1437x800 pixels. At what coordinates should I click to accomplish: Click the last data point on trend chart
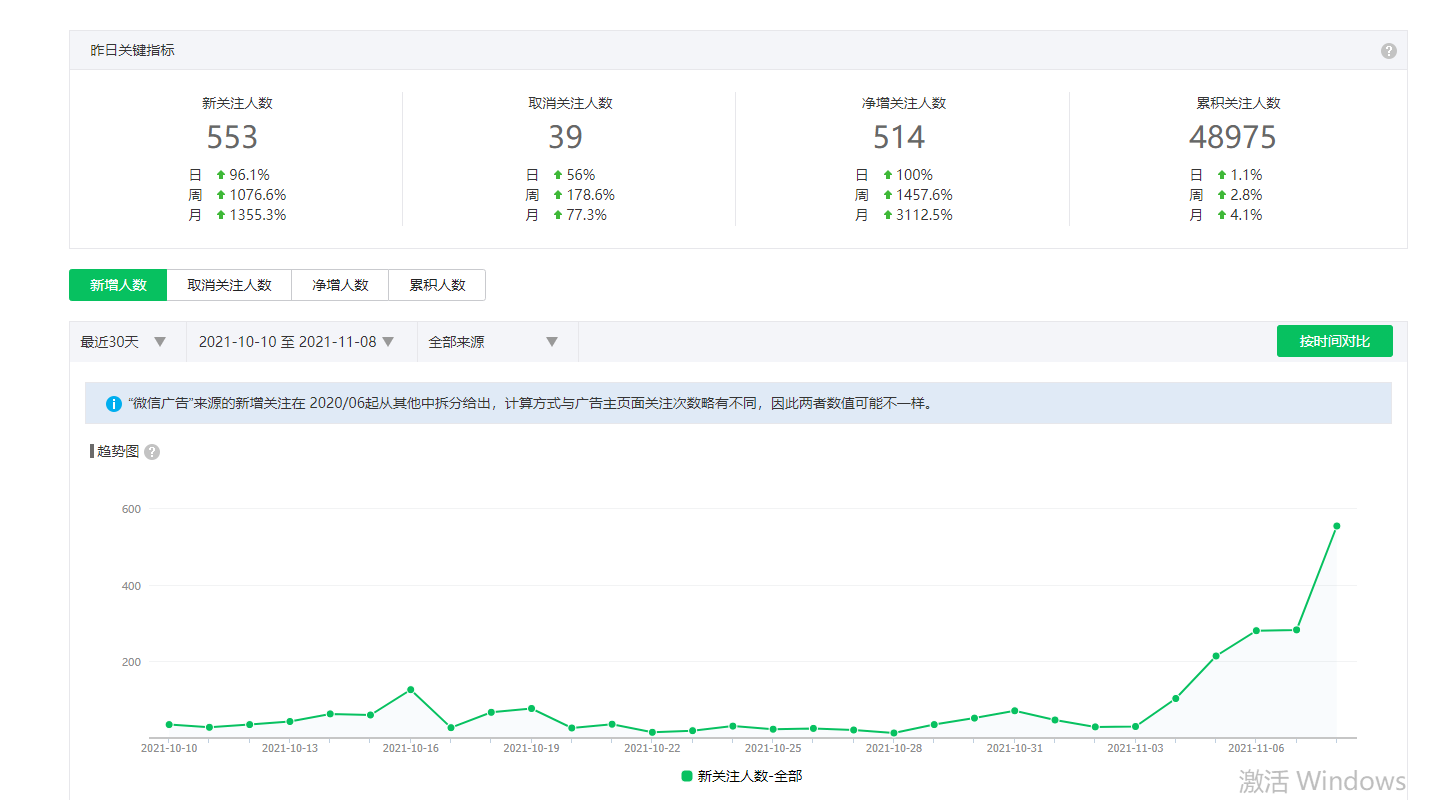pyautogui.click(x=1336, y=526)
